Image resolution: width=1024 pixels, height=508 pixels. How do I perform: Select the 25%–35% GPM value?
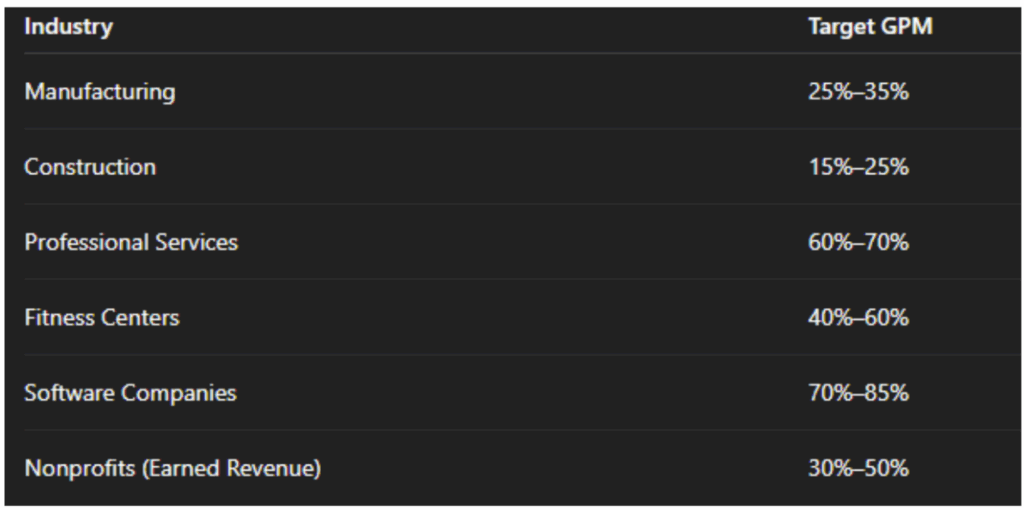coord(858,91)
